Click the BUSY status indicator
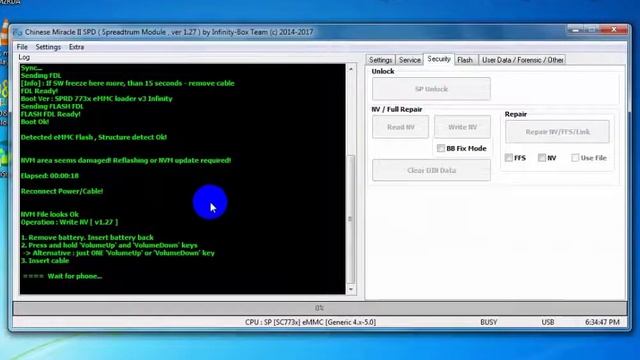This screenshot has width=640, height=360. [489, 322]
